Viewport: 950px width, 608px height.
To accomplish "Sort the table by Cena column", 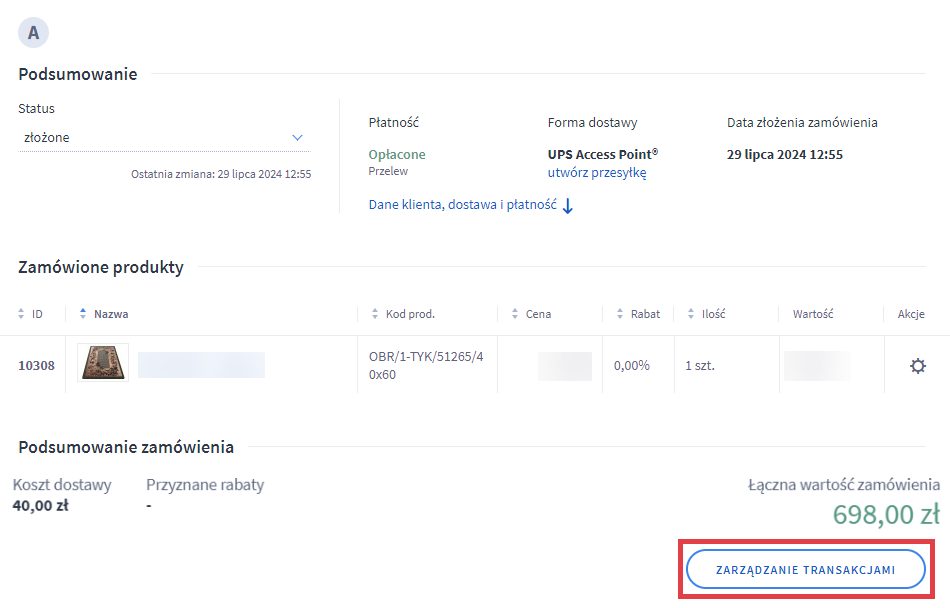I will (x=515, y=314).
